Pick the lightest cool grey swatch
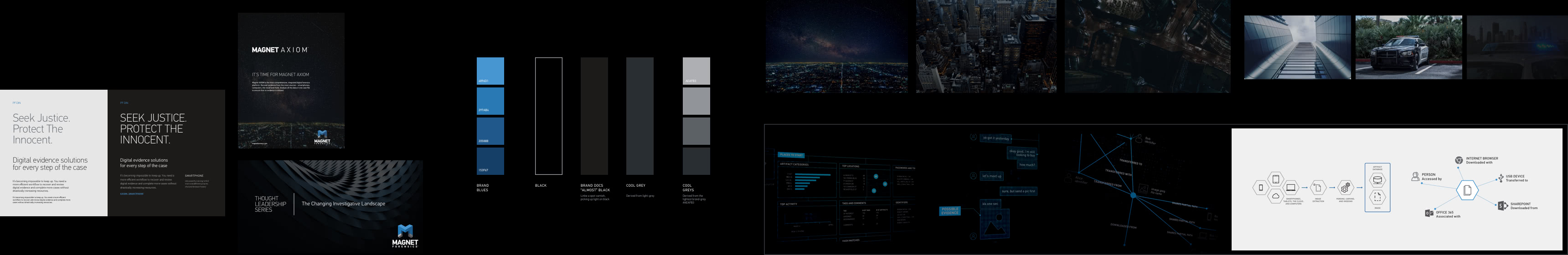Viewport: 1568px width, 255px height. (x=696, y=71)
